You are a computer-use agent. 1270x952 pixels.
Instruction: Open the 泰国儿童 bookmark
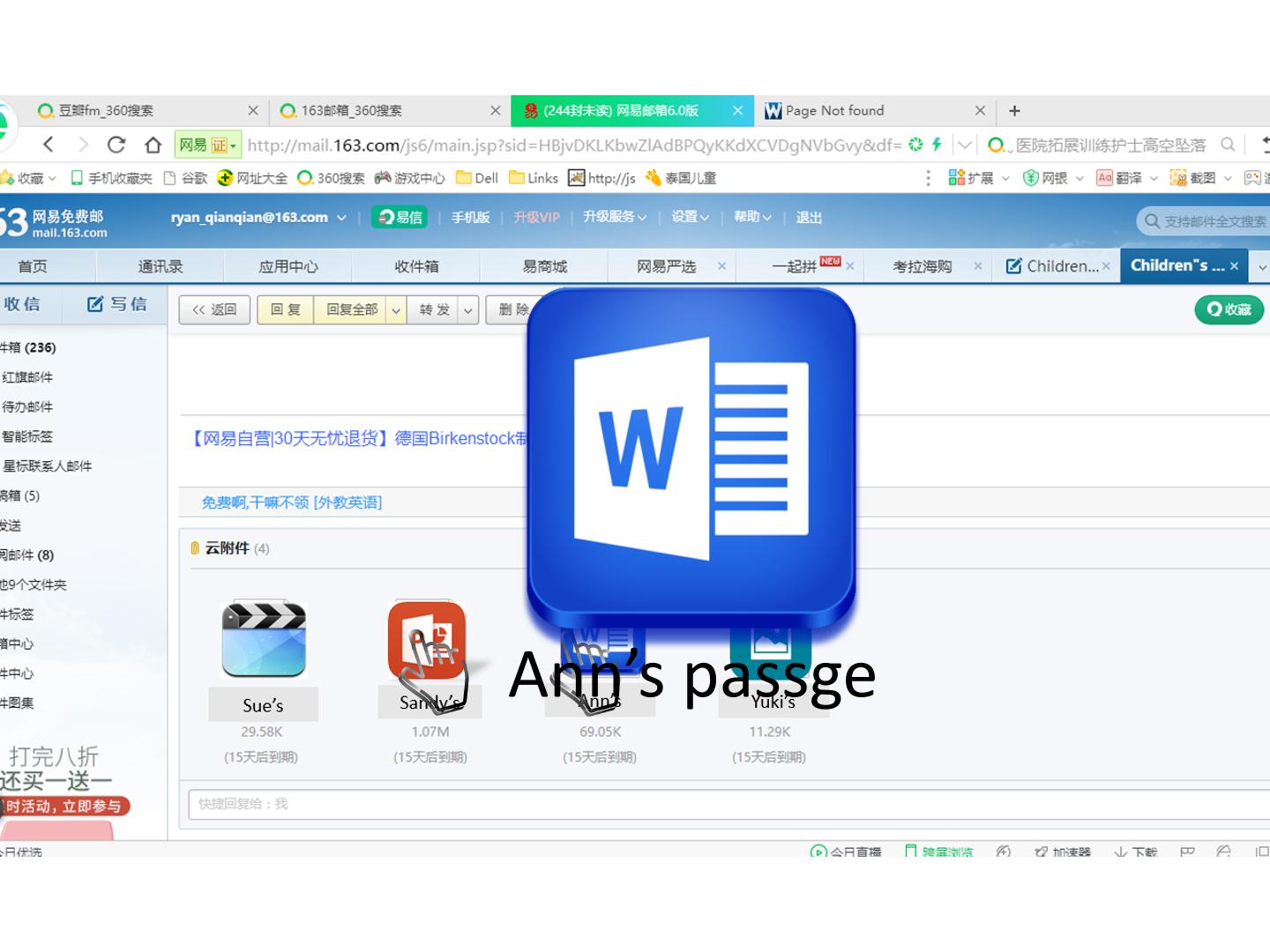click(680, 178)
